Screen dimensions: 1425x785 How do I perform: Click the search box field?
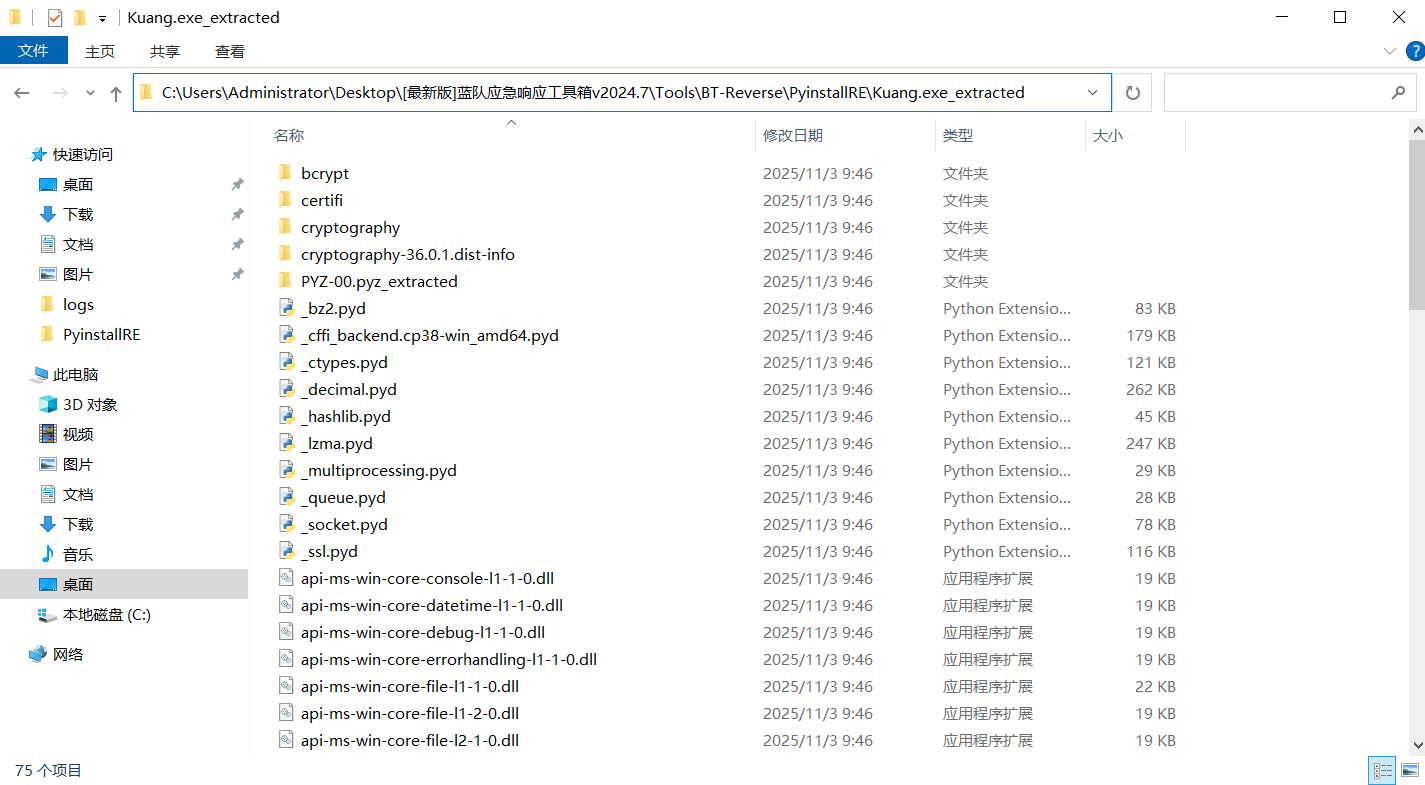1290,92
